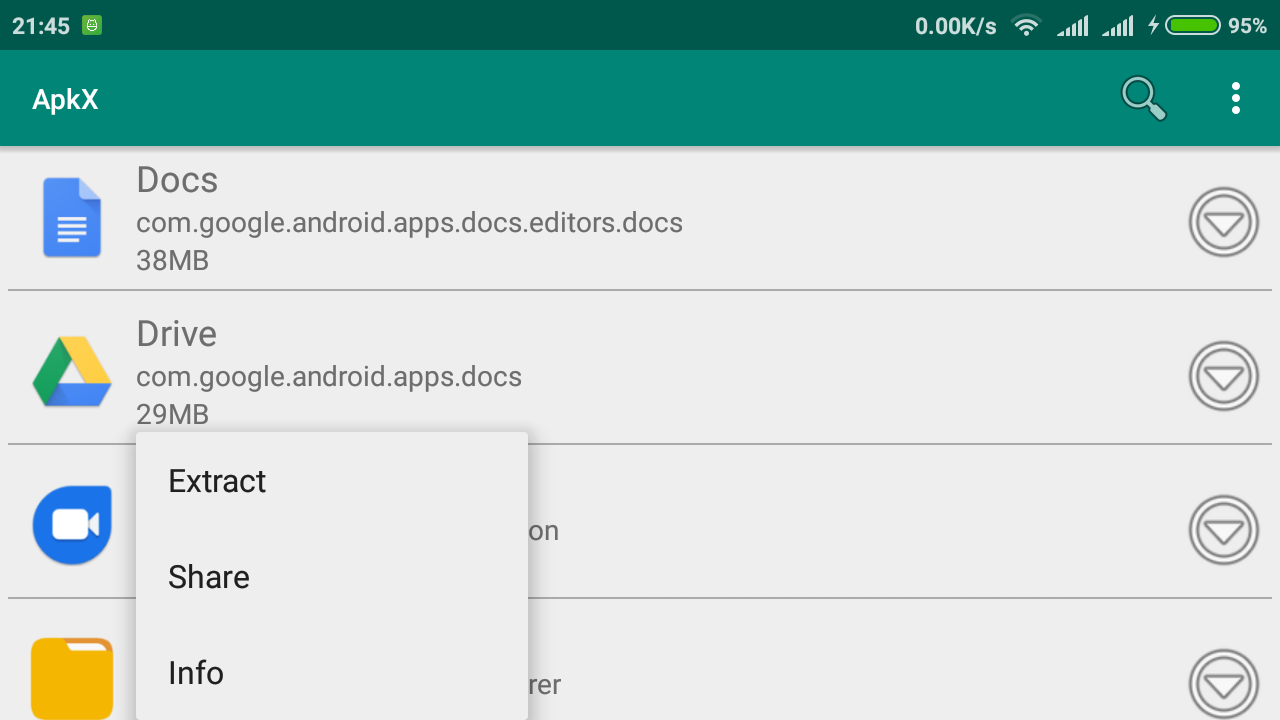Tap the Google Drive app icon
The width and height of the screenshot is (1280, 720).
coord(72,371)
